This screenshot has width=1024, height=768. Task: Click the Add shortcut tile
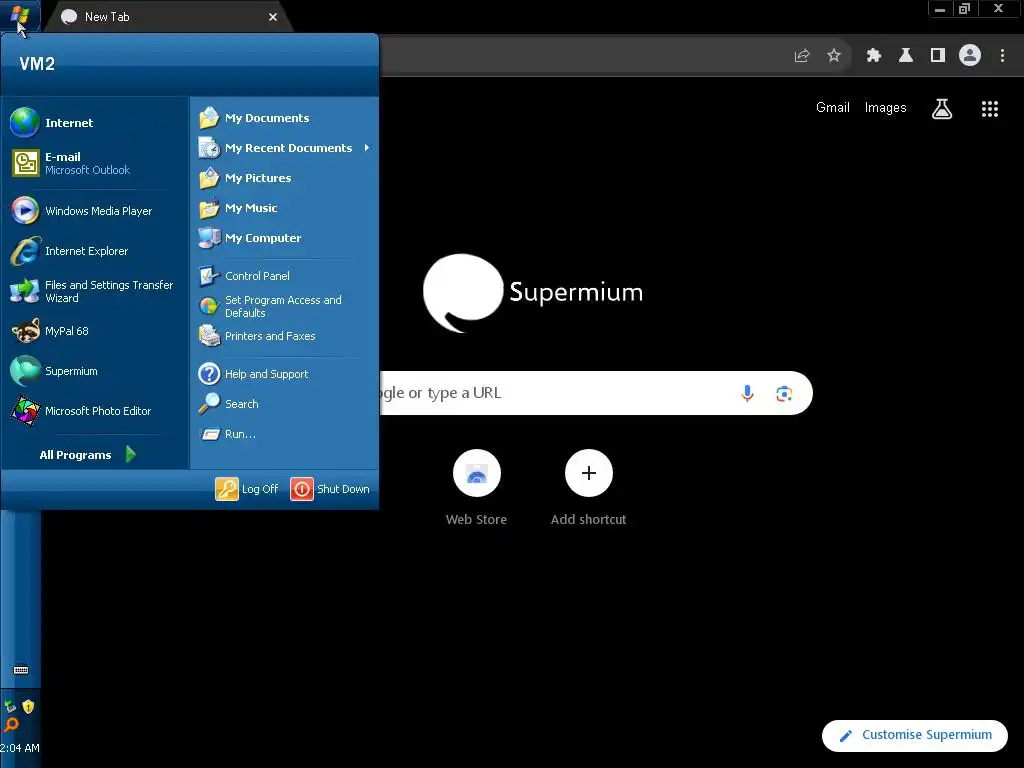coord(588,488)
